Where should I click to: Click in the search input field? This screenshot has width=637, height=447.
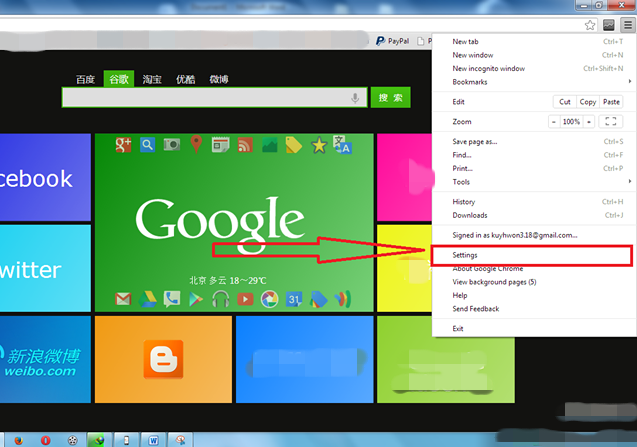point(214,98)
